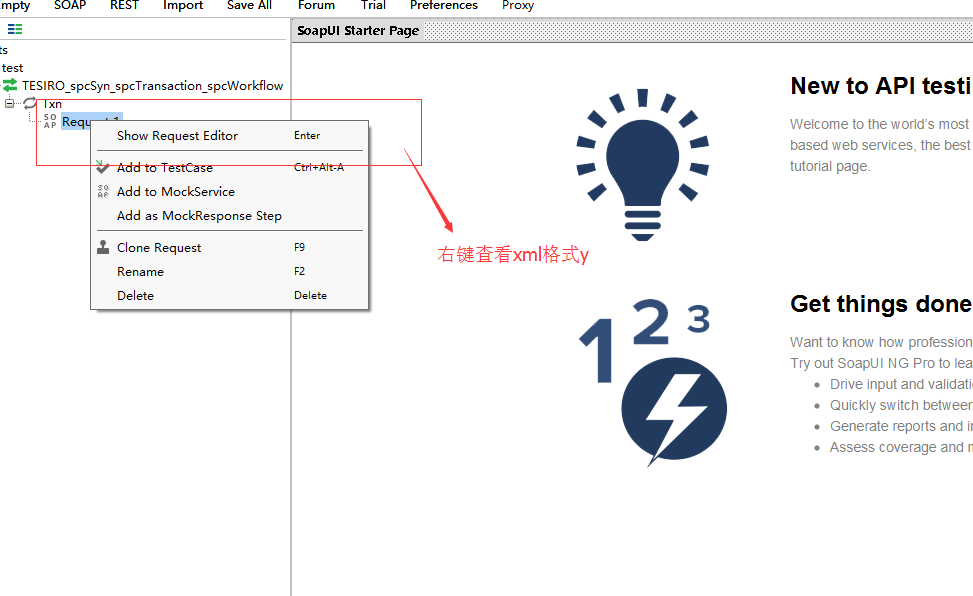Image resolution: width=973 pixels, height=596 pixels.
Task: Click the Quickly switch between bullet
Action: (901, 405)
